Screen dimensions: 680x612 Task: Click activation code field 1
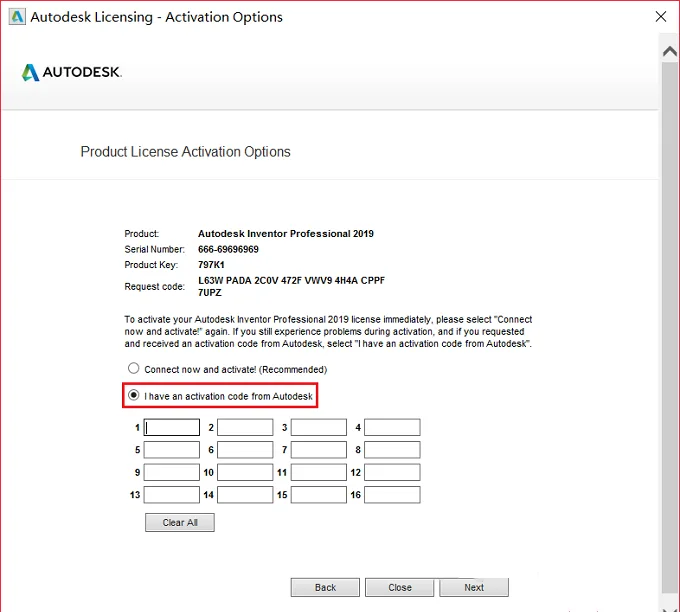pos(172,427)
